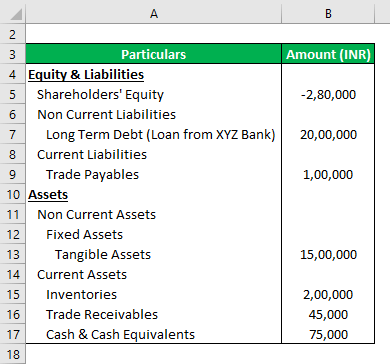Click the 75,000 amount cell
Image resolution: width=390 pixels, height=364 pixels.
click(328, 334)
